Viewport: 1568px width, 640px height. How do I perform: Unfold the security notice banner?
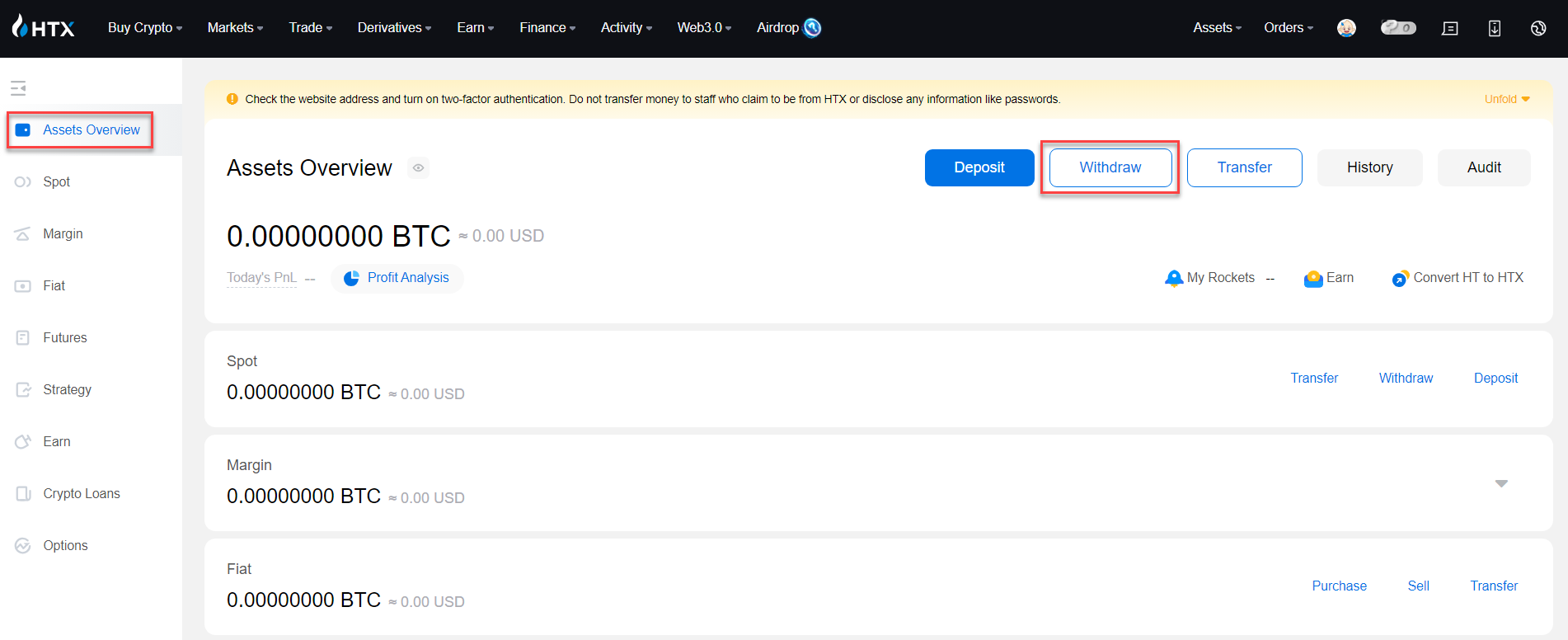pyautogui.click(x=1507, y=99)
